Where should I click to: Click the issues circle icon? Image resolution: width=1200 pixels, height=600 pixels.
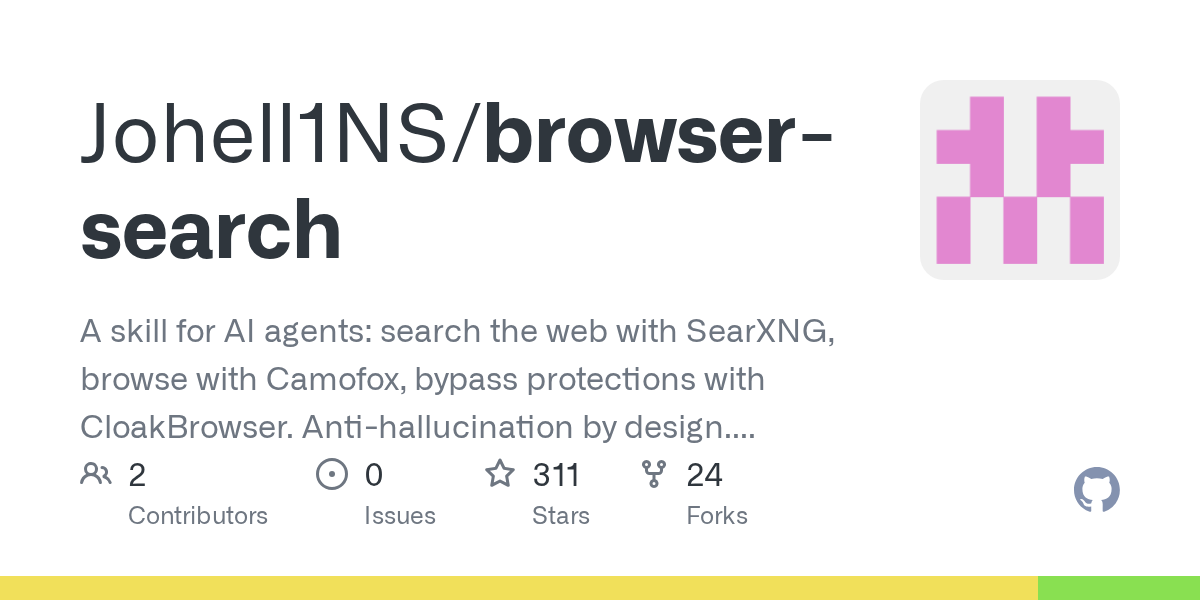[x=331, y=474]
